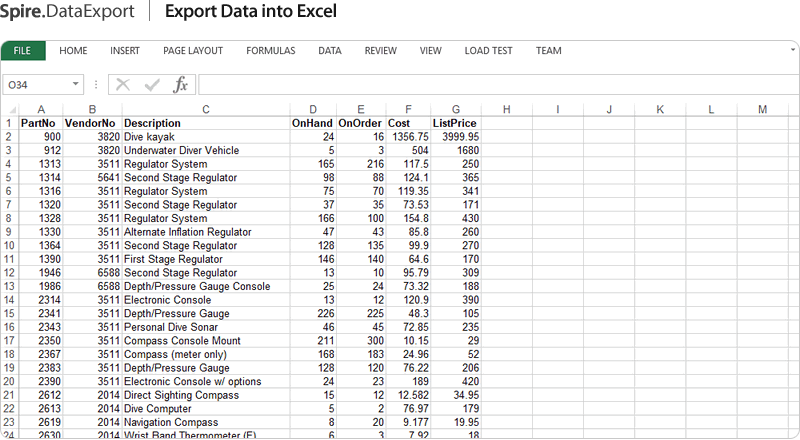Select column H header
This screenshot has width=800, height=440.
click(507, 109)
